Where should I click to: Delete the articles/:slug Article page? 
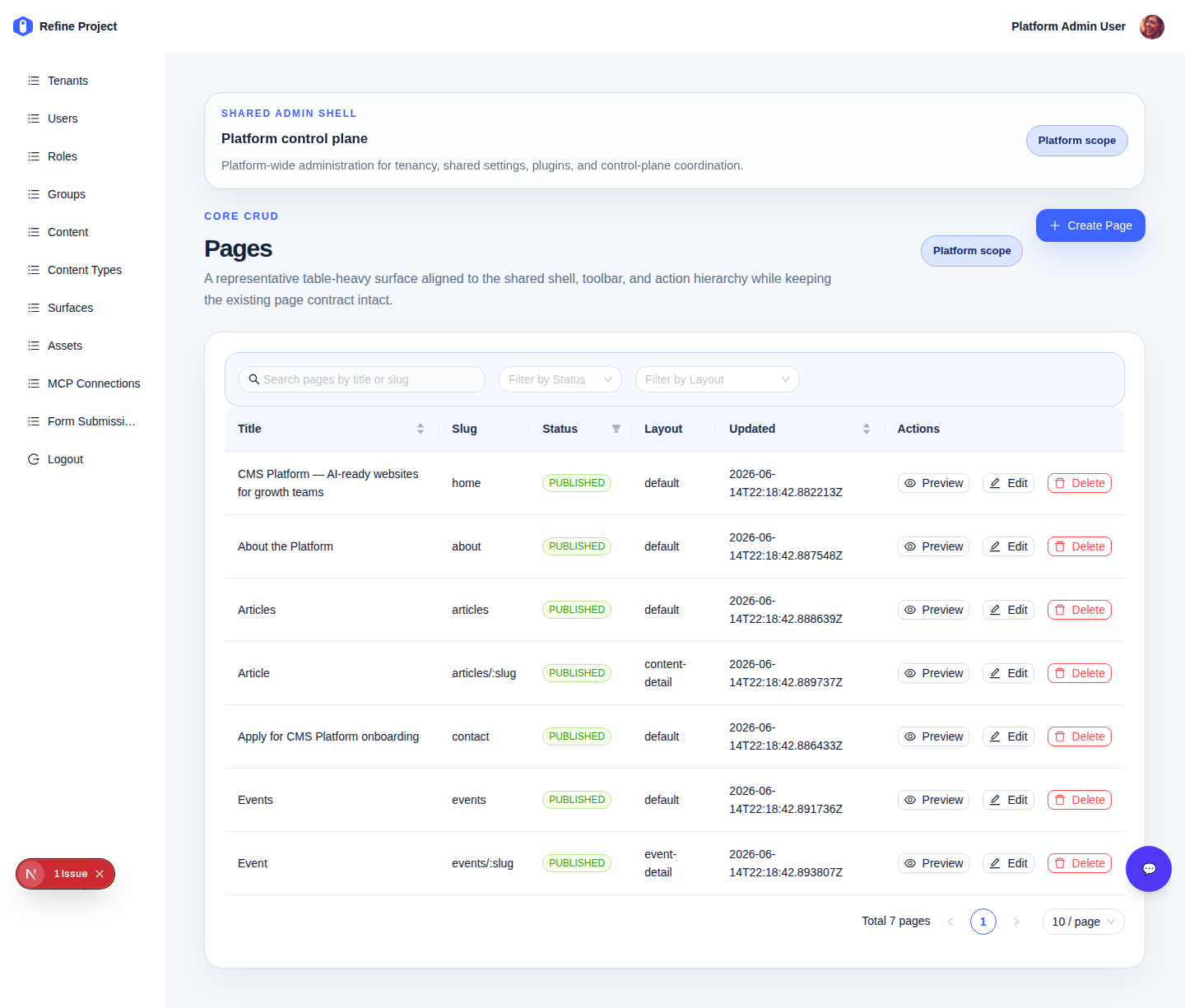(1080, 673)
